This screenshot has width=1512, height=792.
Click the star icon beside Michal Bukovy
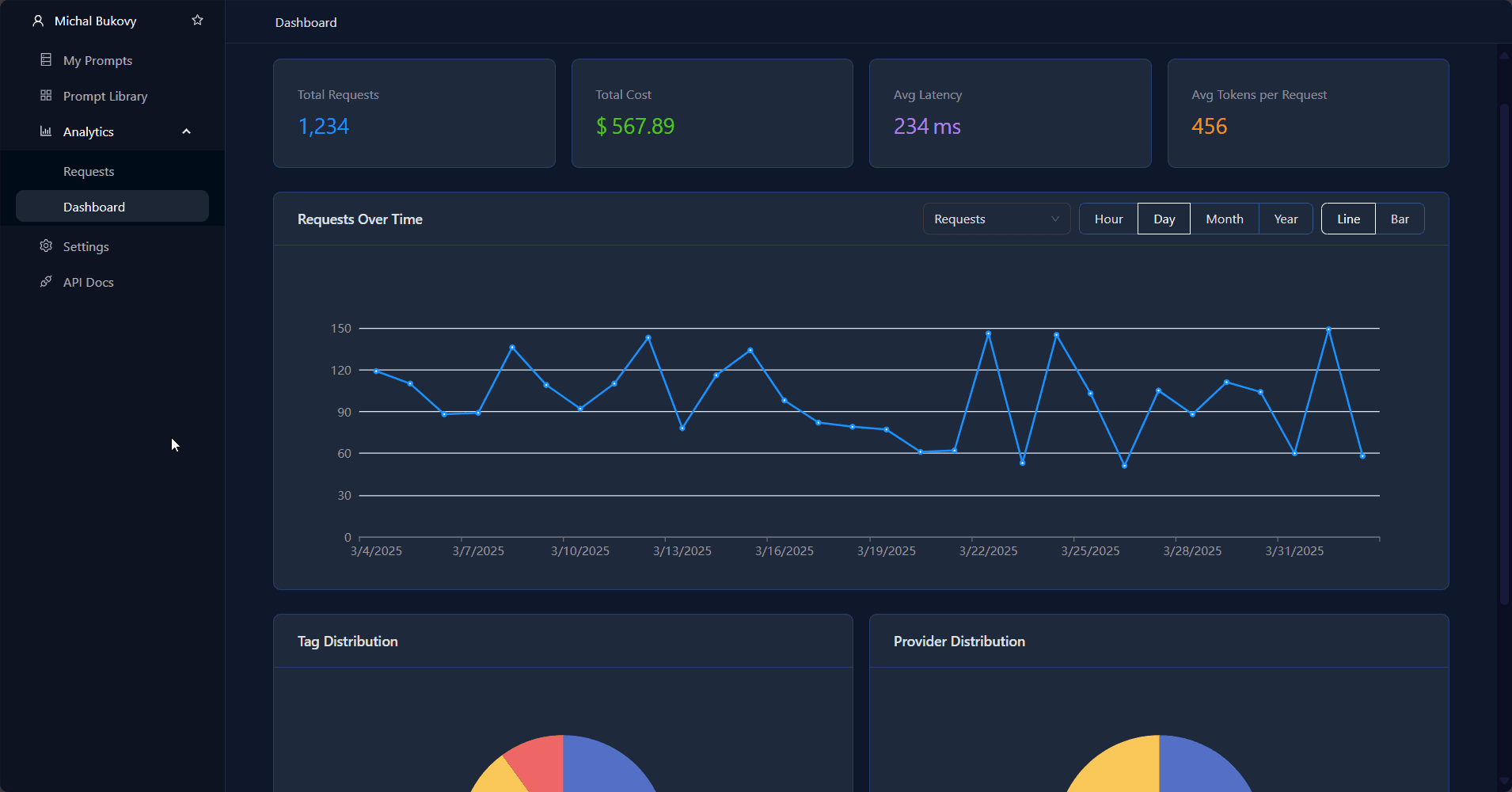click(198, 21)
